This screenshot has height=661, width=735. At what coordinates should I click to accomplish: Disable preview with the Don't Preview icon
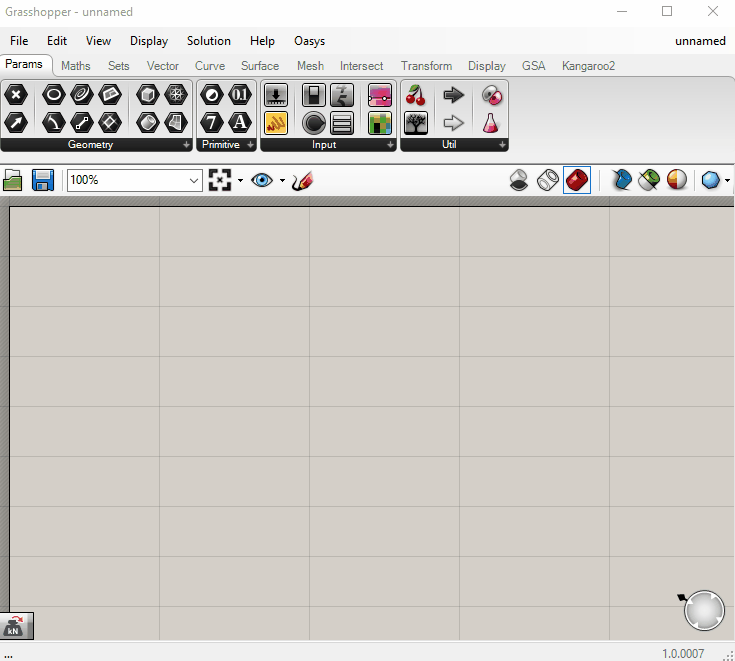click(519, 180)
